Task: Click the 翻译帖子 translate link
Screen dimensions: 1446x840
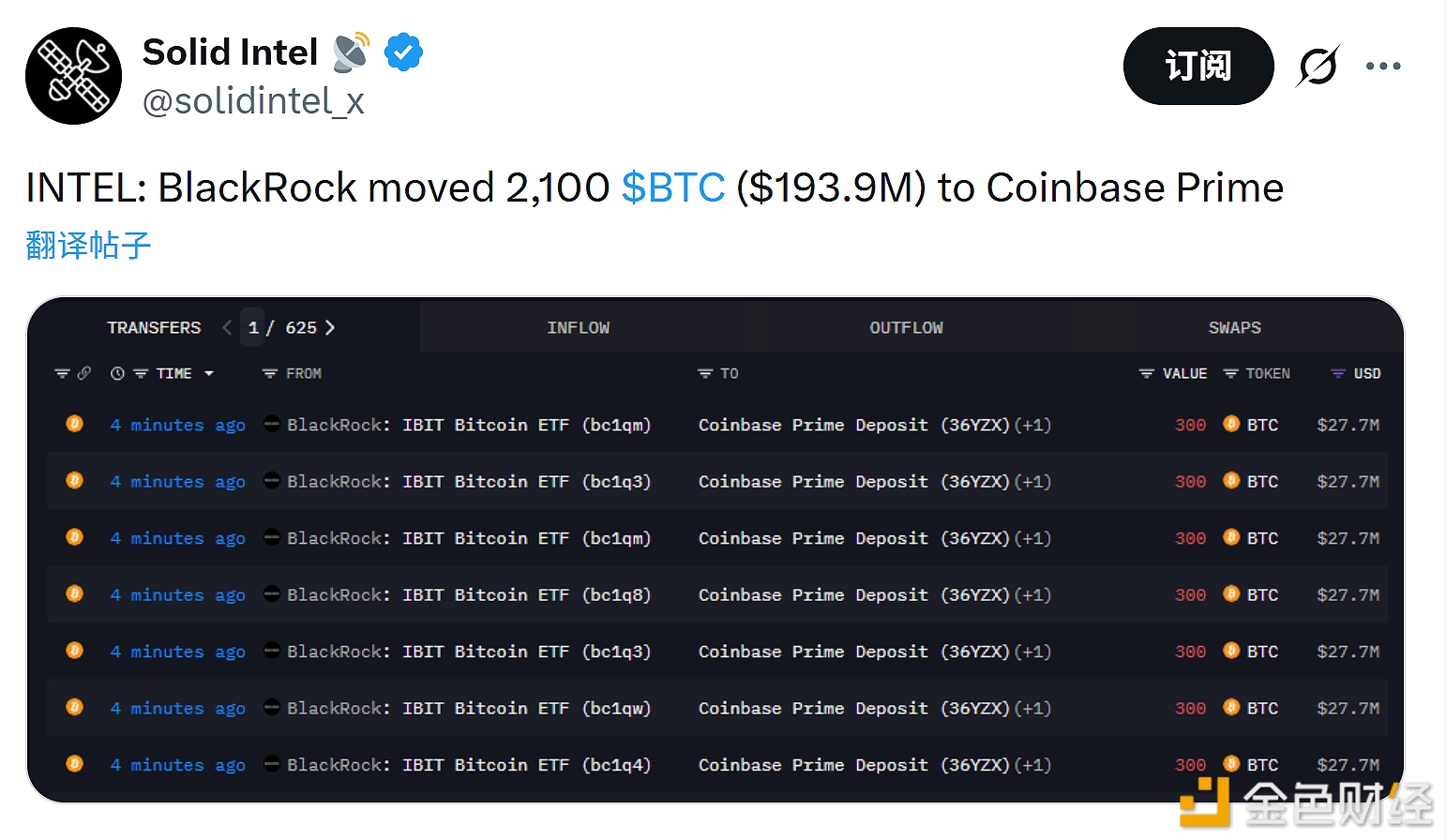Action: [87, 245]
